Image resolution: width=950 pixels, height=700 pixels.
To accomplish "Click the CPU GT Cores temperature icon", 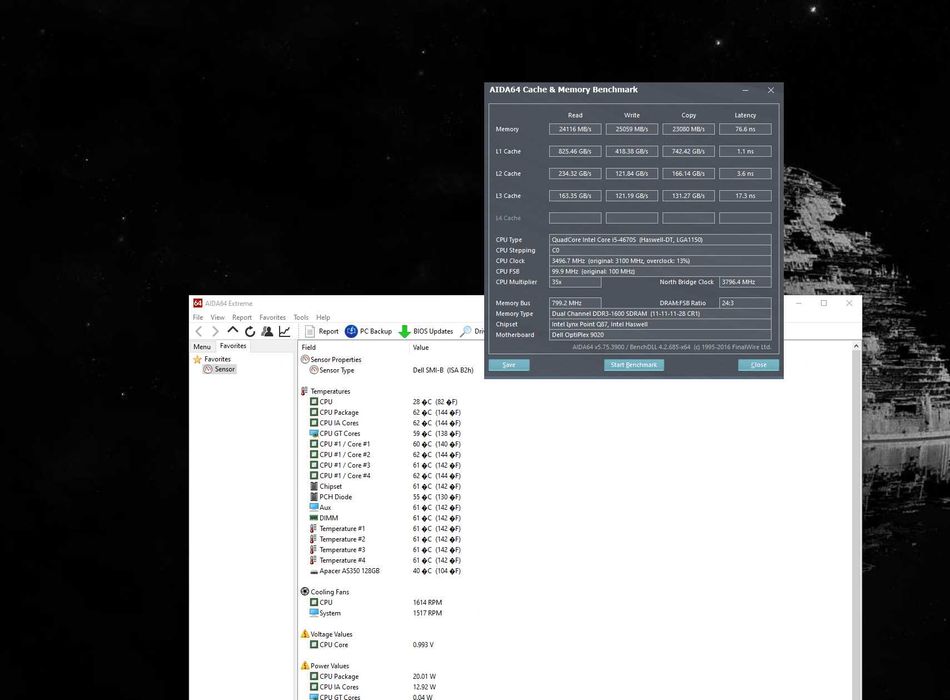I will 314,433.
